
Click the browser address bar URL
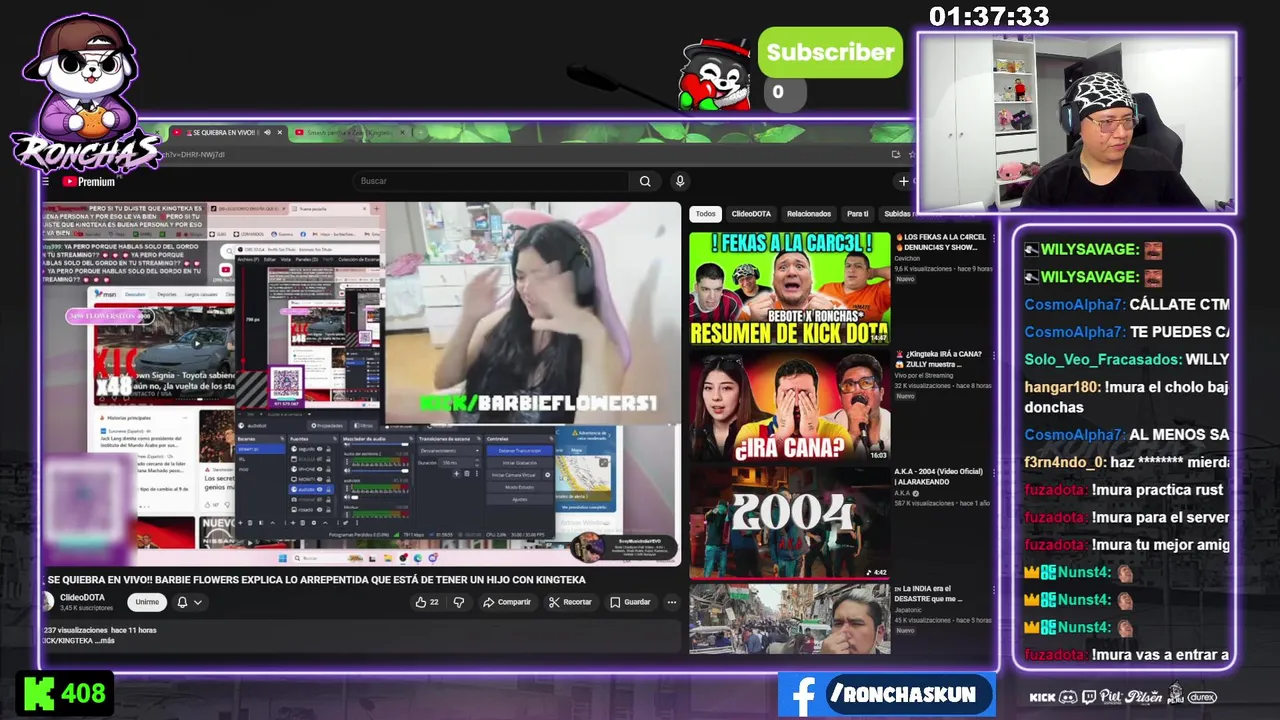(x=194, y=155)
